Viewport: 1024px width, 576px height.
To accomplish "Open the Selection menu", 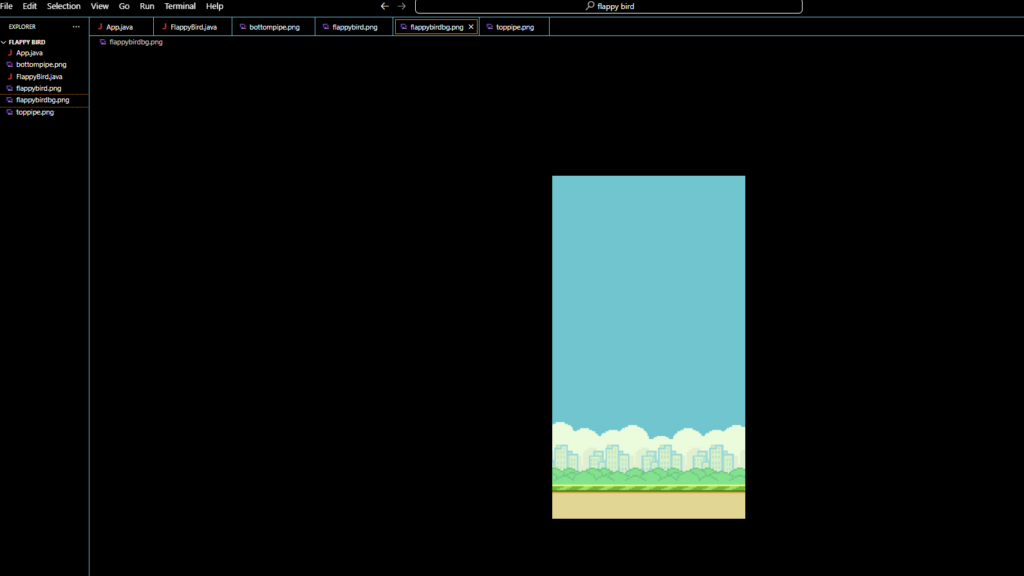I will 63,6.
